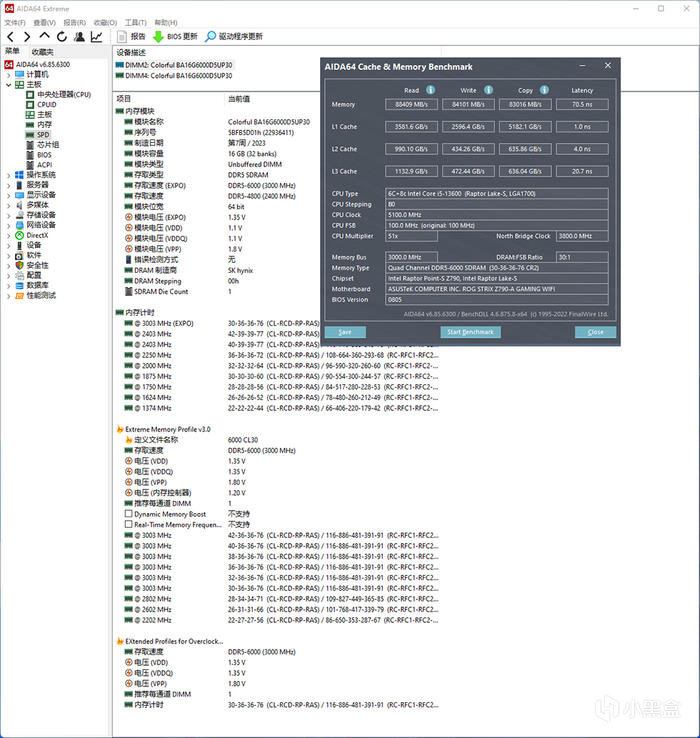700x738 pixels.
Task: Open the 帮助(H) menu
Action: point(166,23)
